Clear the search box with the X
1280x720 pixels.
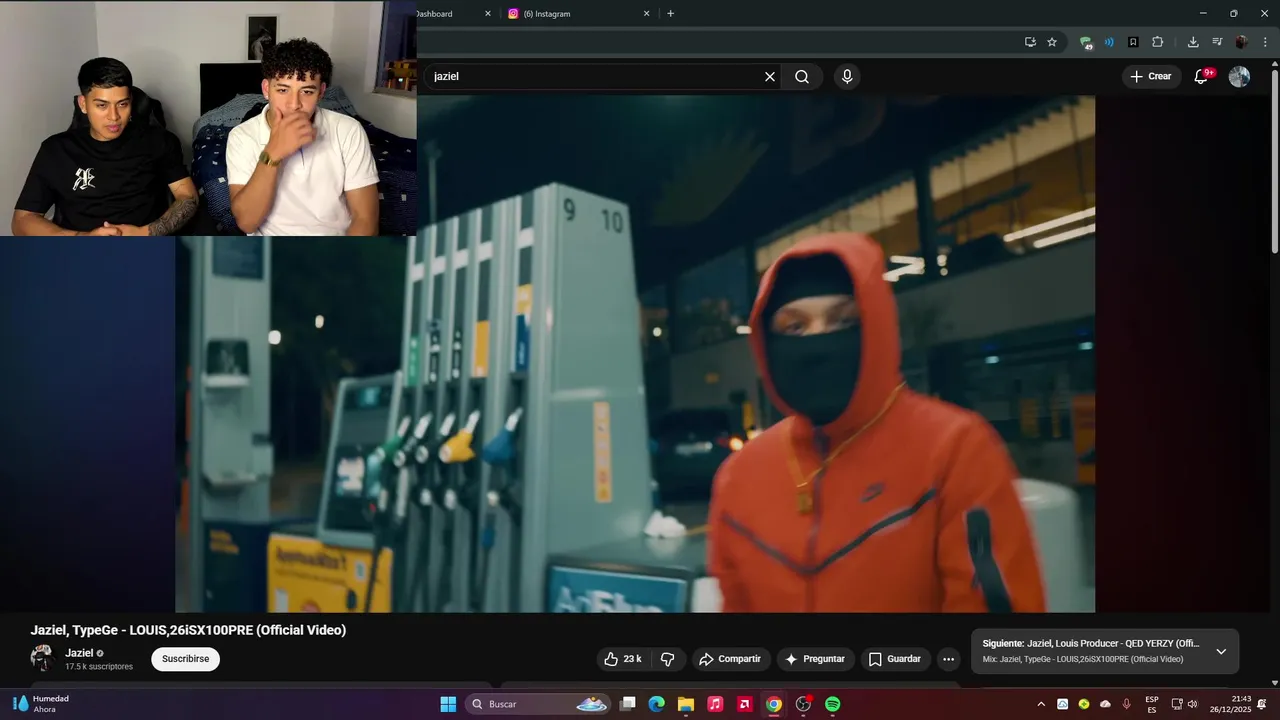(x=770, y=77)
